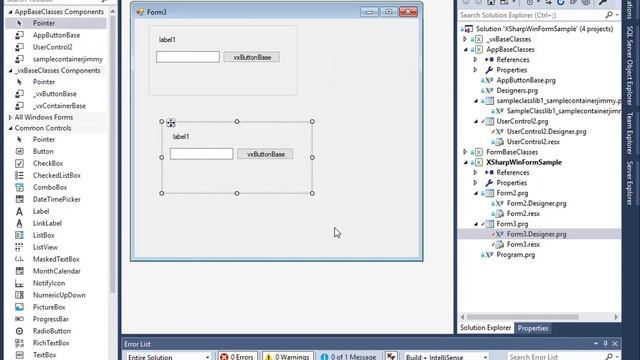Click vxButtonBase button in selected user control
The image size is (640, 360).
[265, 154]
